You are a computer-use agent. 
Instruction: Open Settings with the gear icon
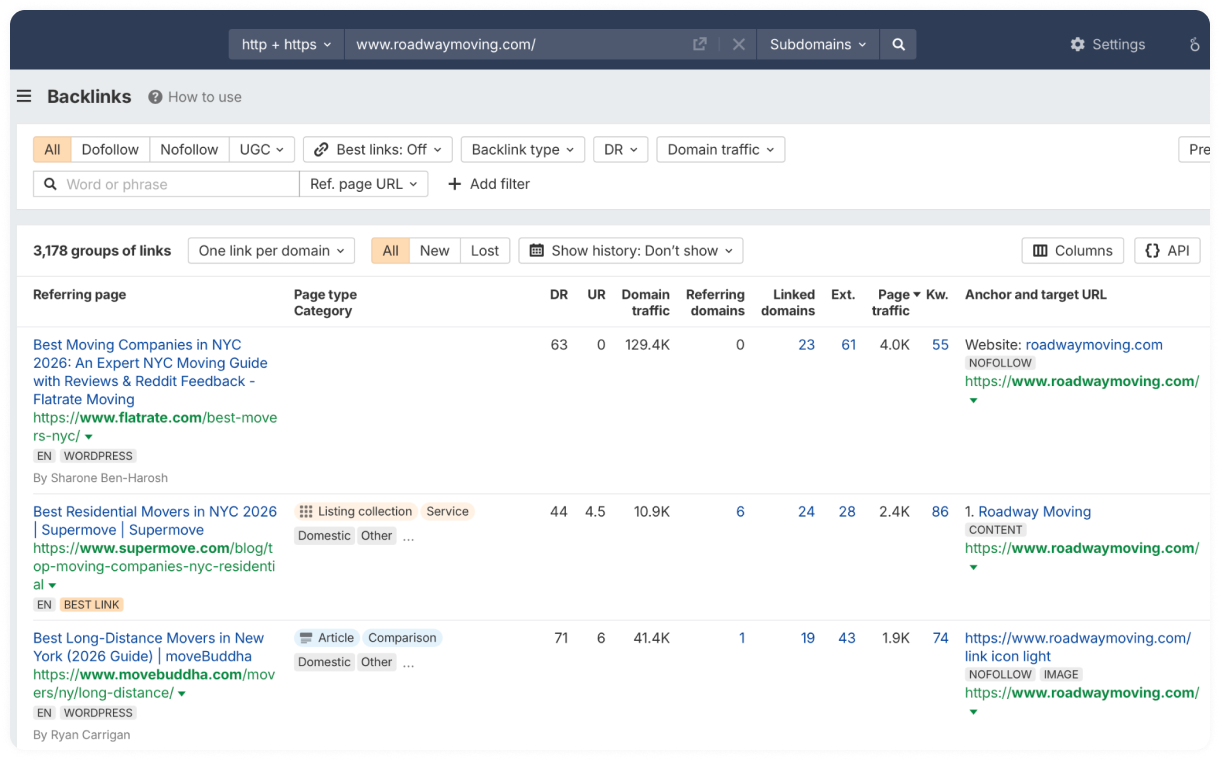coord(1107,44)
